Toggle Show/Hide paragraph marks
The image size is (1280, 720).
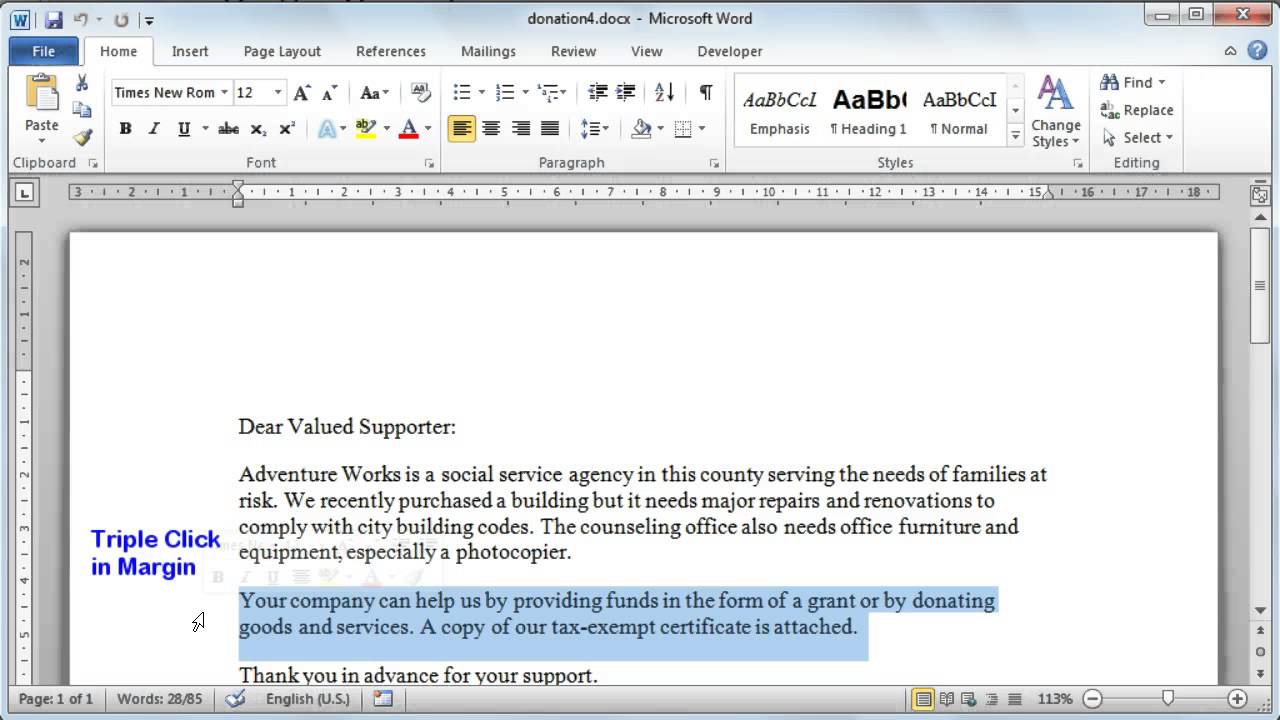click(x=706, y=93)
